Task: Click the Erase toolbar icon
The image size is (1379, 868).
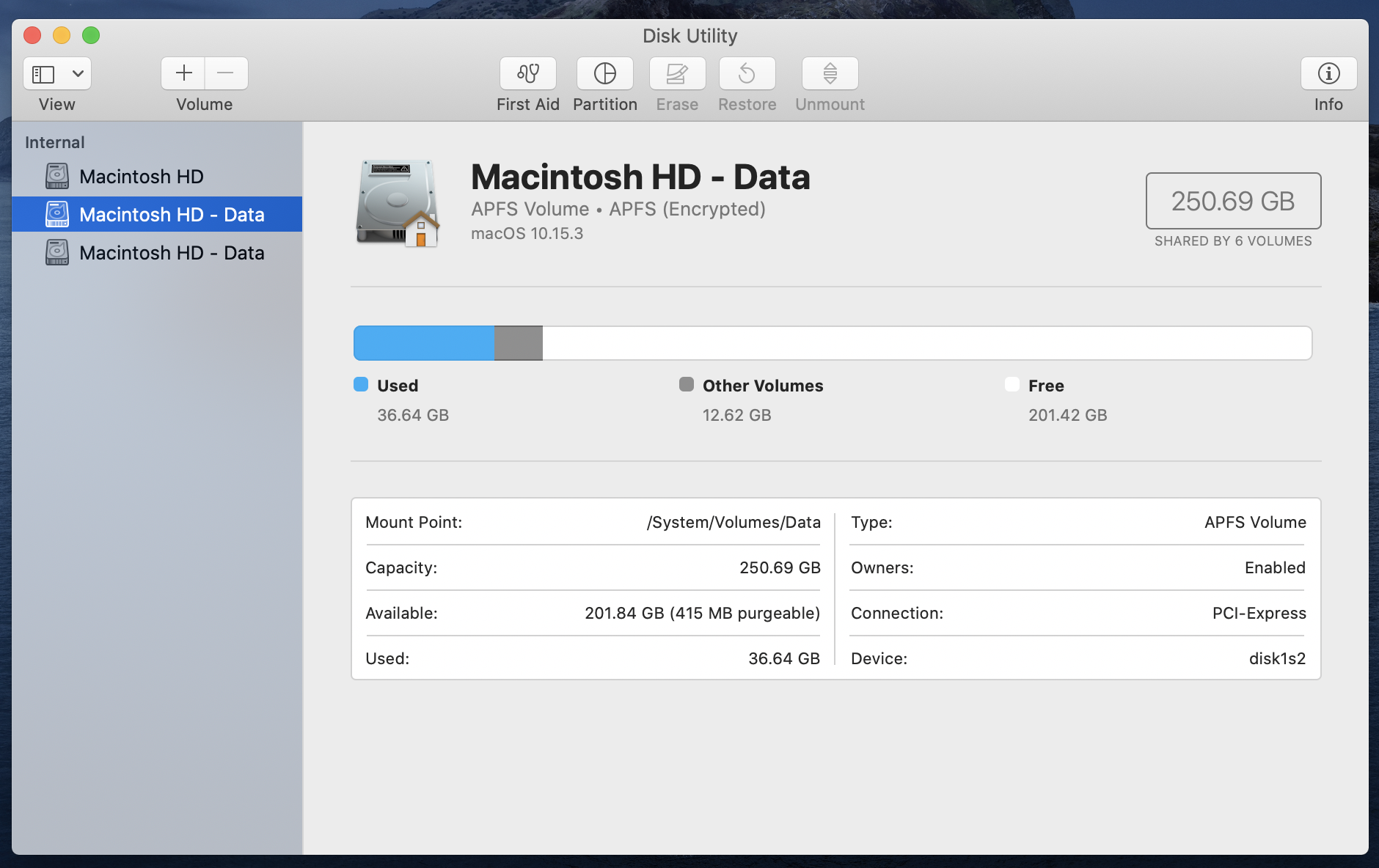Action: (677, 73)
